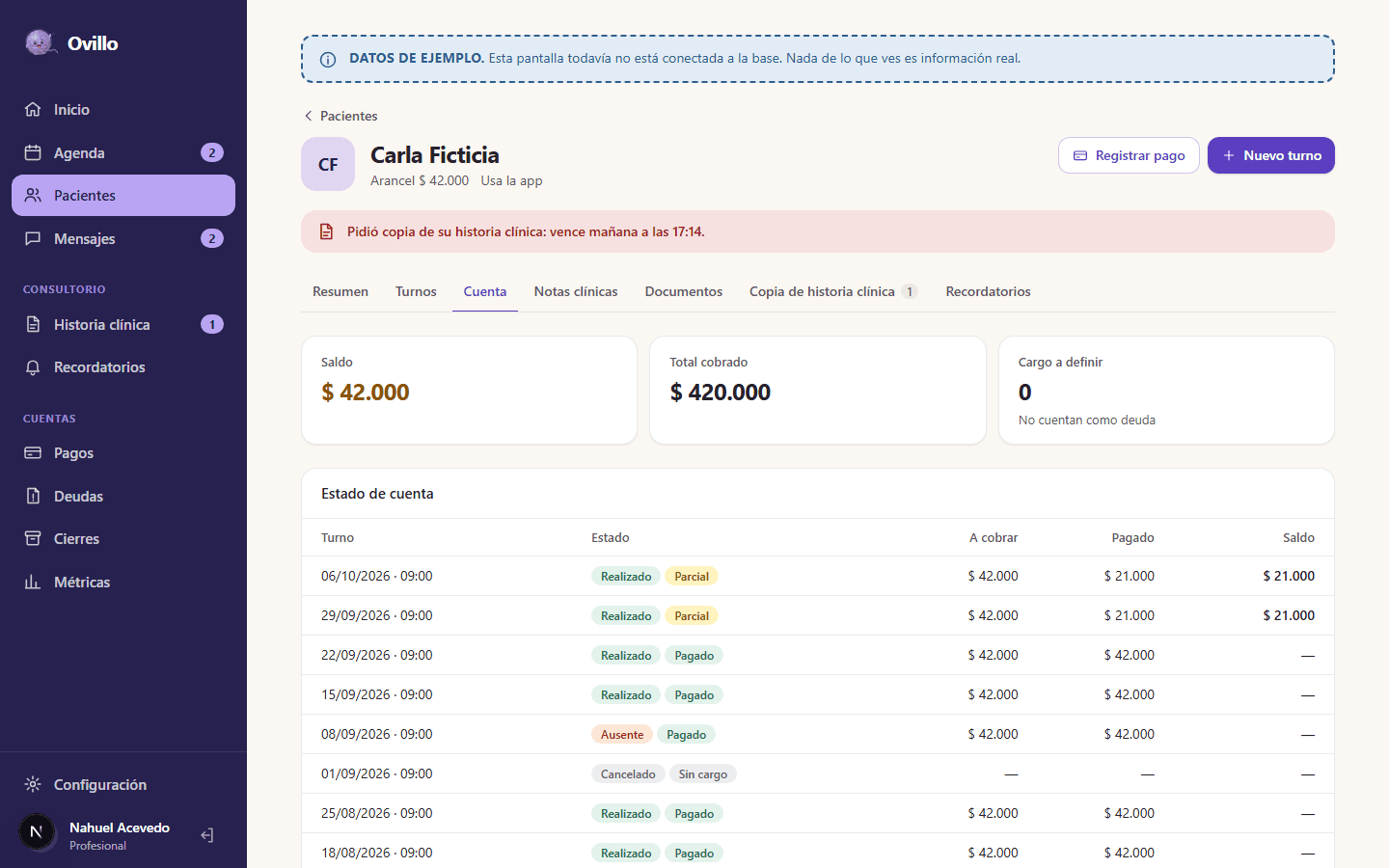Click the 06/10/2026 · 09:00 turno row

[818, 576]
